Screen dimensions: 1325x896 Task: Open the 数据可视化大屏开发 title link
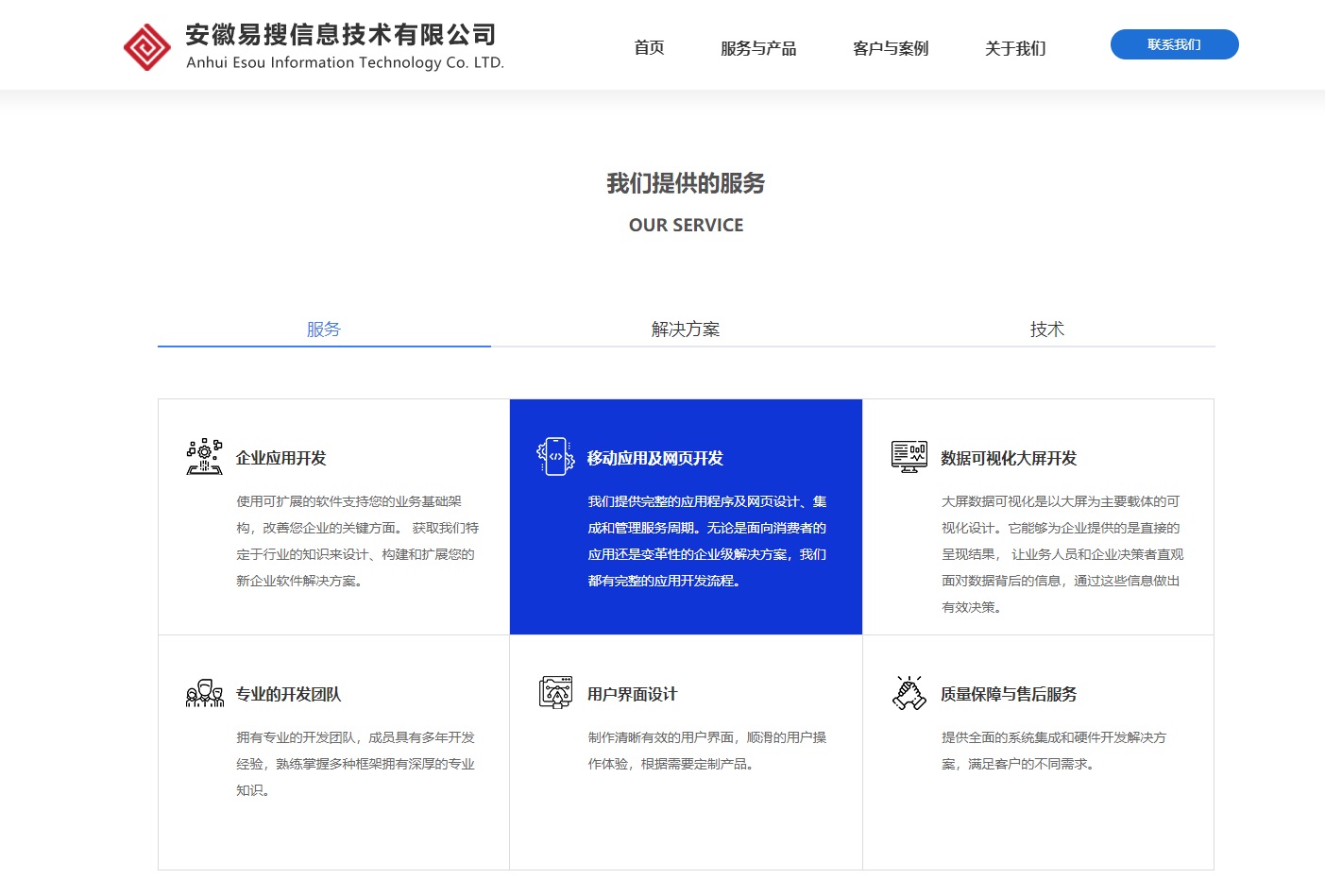click(1008, 459)
